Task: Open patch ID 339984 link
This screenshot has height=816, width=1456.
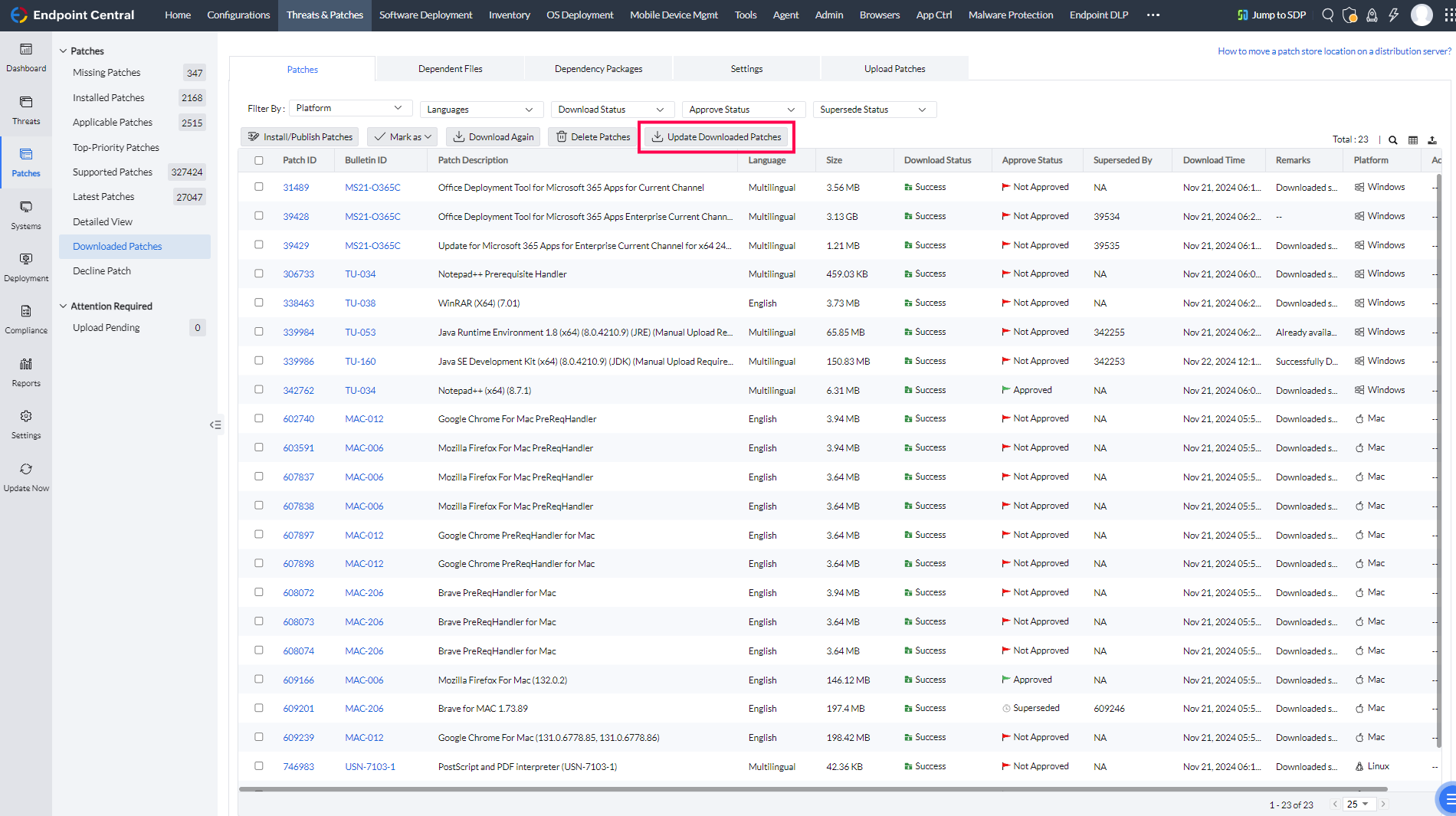Action: (x=299, y=333)
